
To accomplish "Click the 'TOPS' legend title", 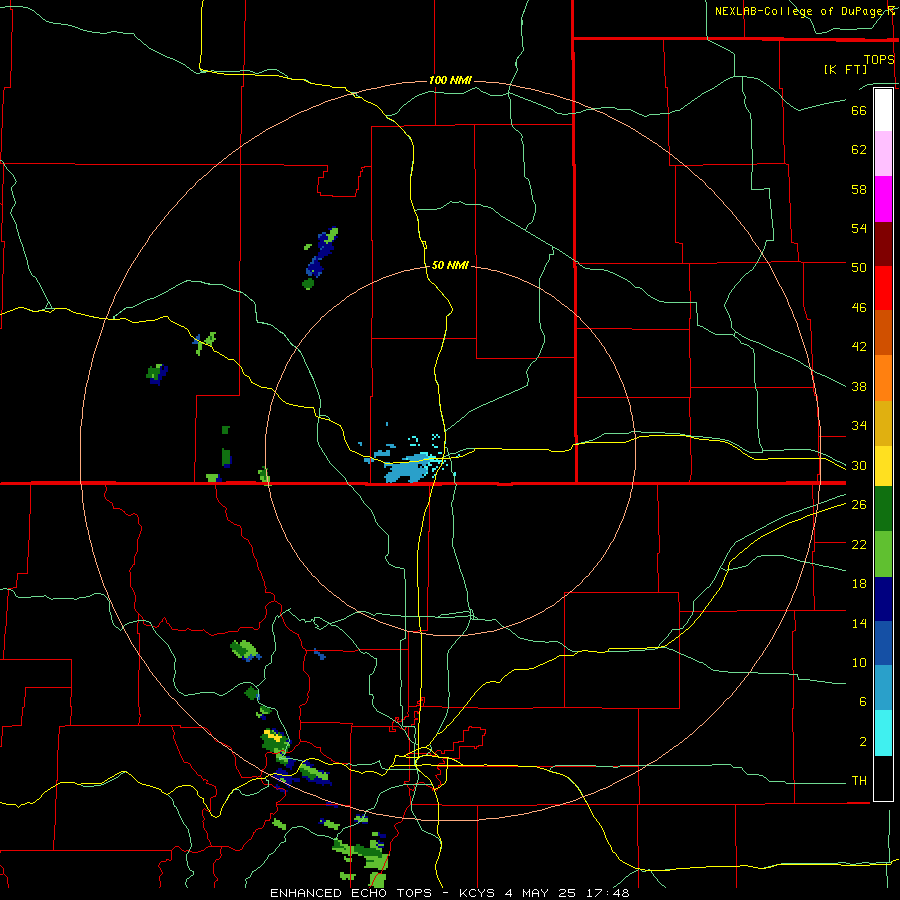I will coord(879,59).
